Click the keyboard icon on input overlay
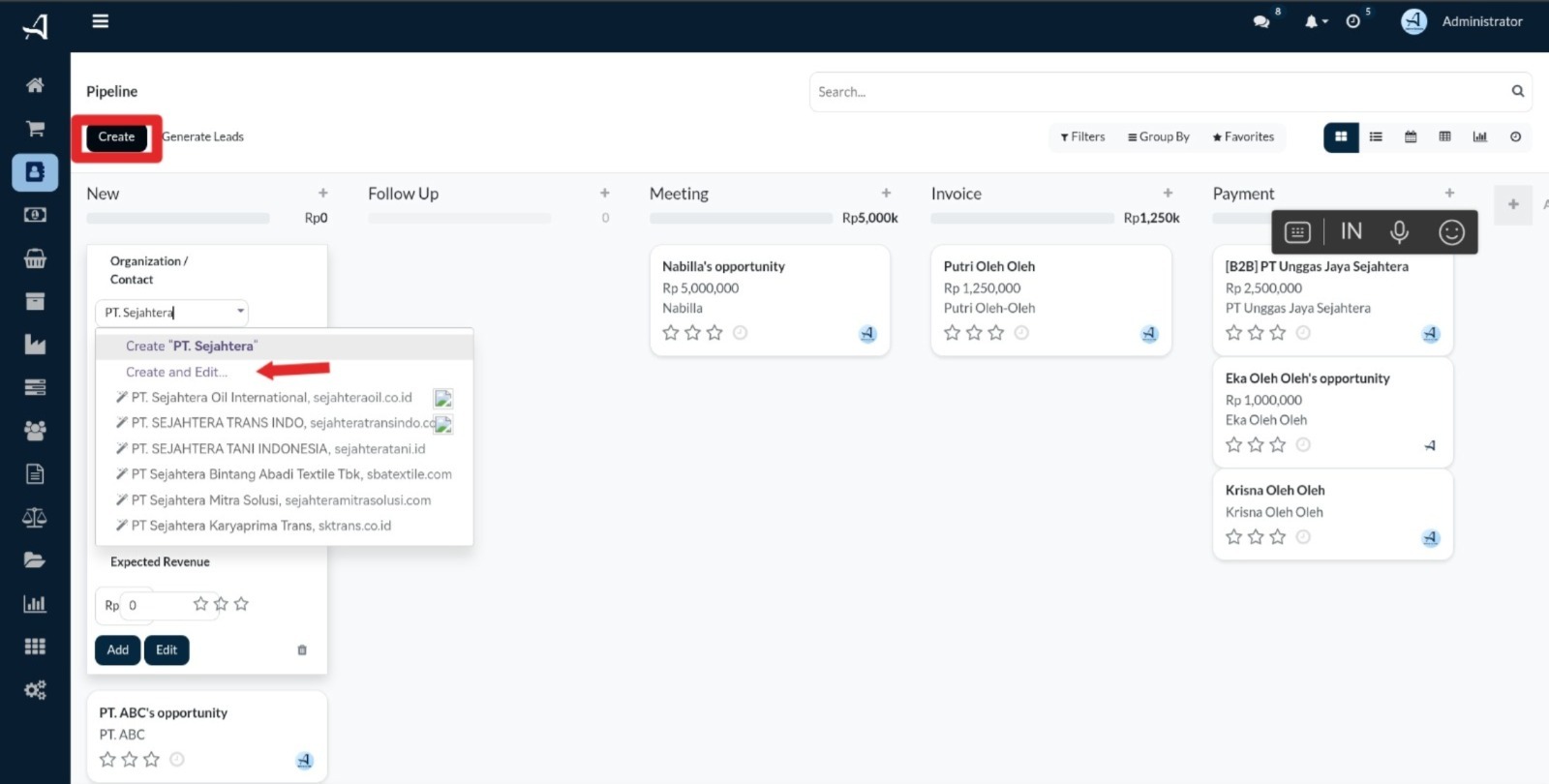 tap(1297, 232)
